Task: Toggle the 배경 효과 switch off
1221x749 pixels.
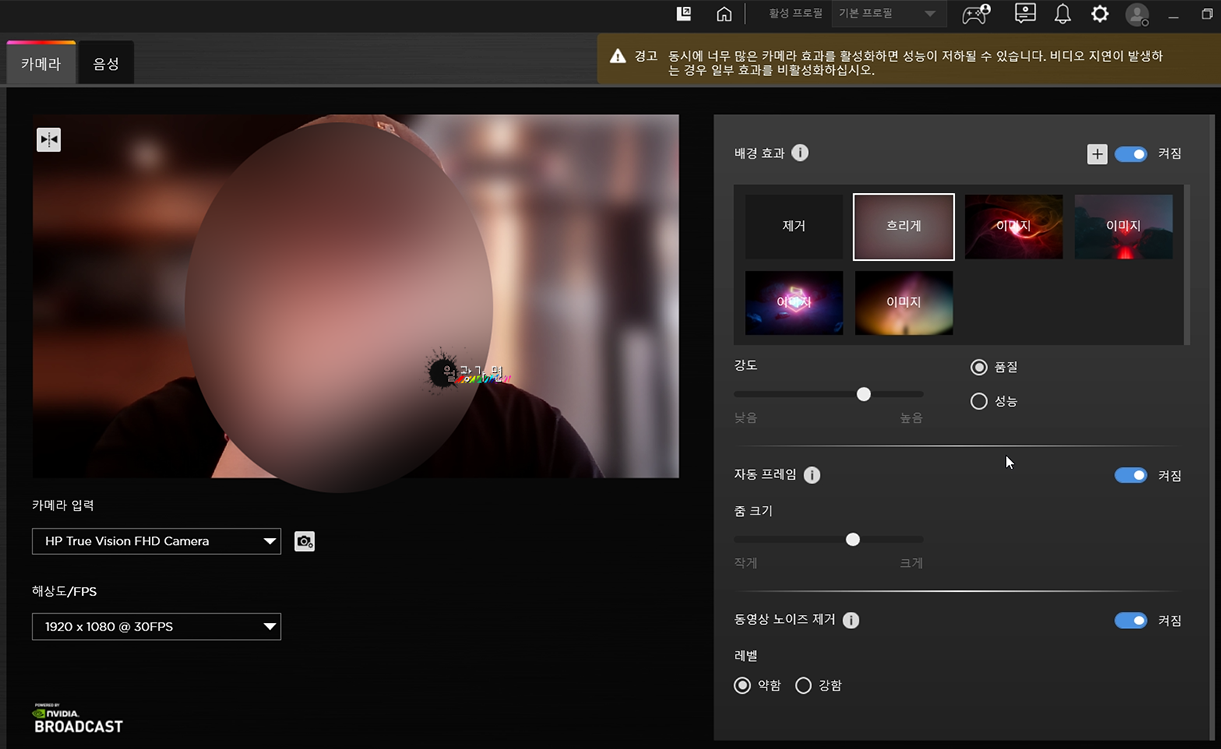Action: click(x=1131, y=154)
